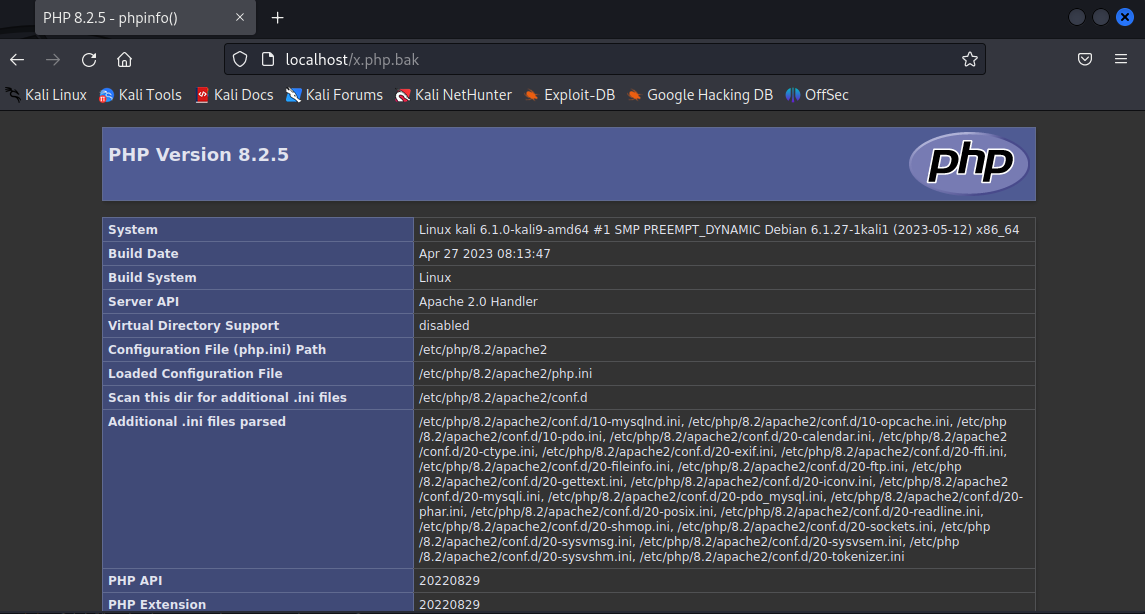The image size is (1145, 614).
Task: Open the Kali Tools bookmark
Action: pos(140,95)
